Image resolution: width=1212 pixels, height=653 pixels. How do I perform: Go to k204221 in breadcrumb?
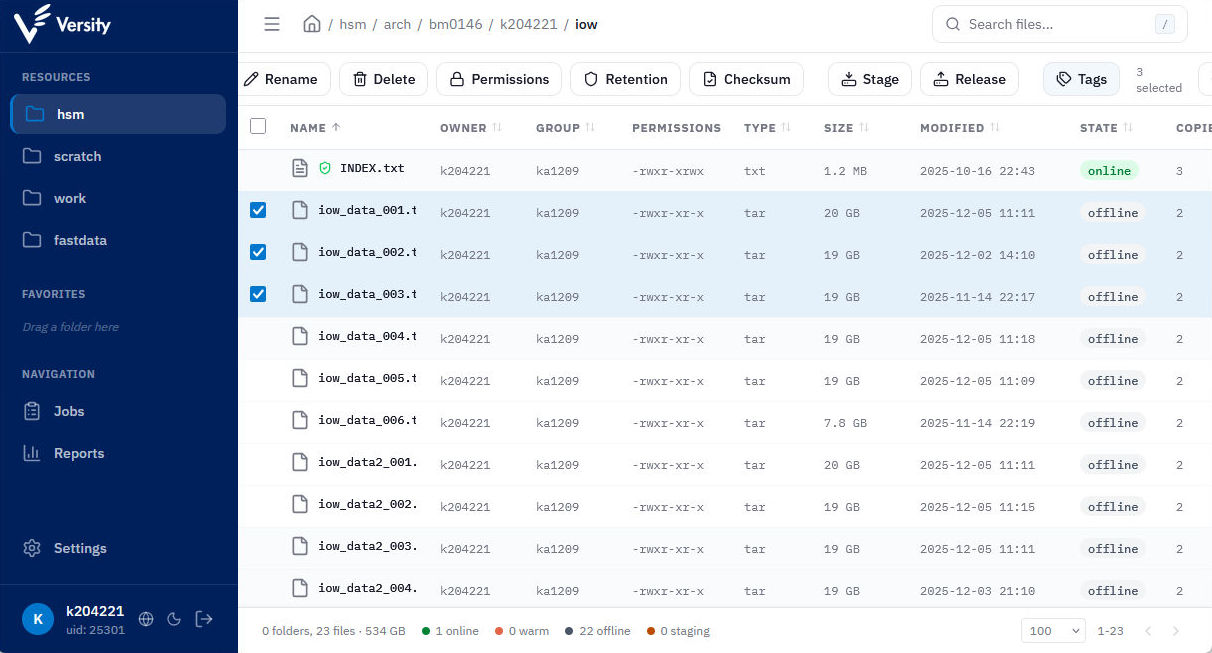point(528,24)
